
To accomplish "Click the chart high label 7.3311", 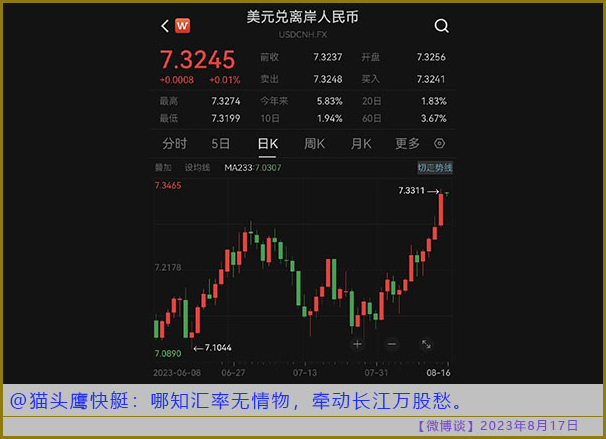I will [411, 191].
